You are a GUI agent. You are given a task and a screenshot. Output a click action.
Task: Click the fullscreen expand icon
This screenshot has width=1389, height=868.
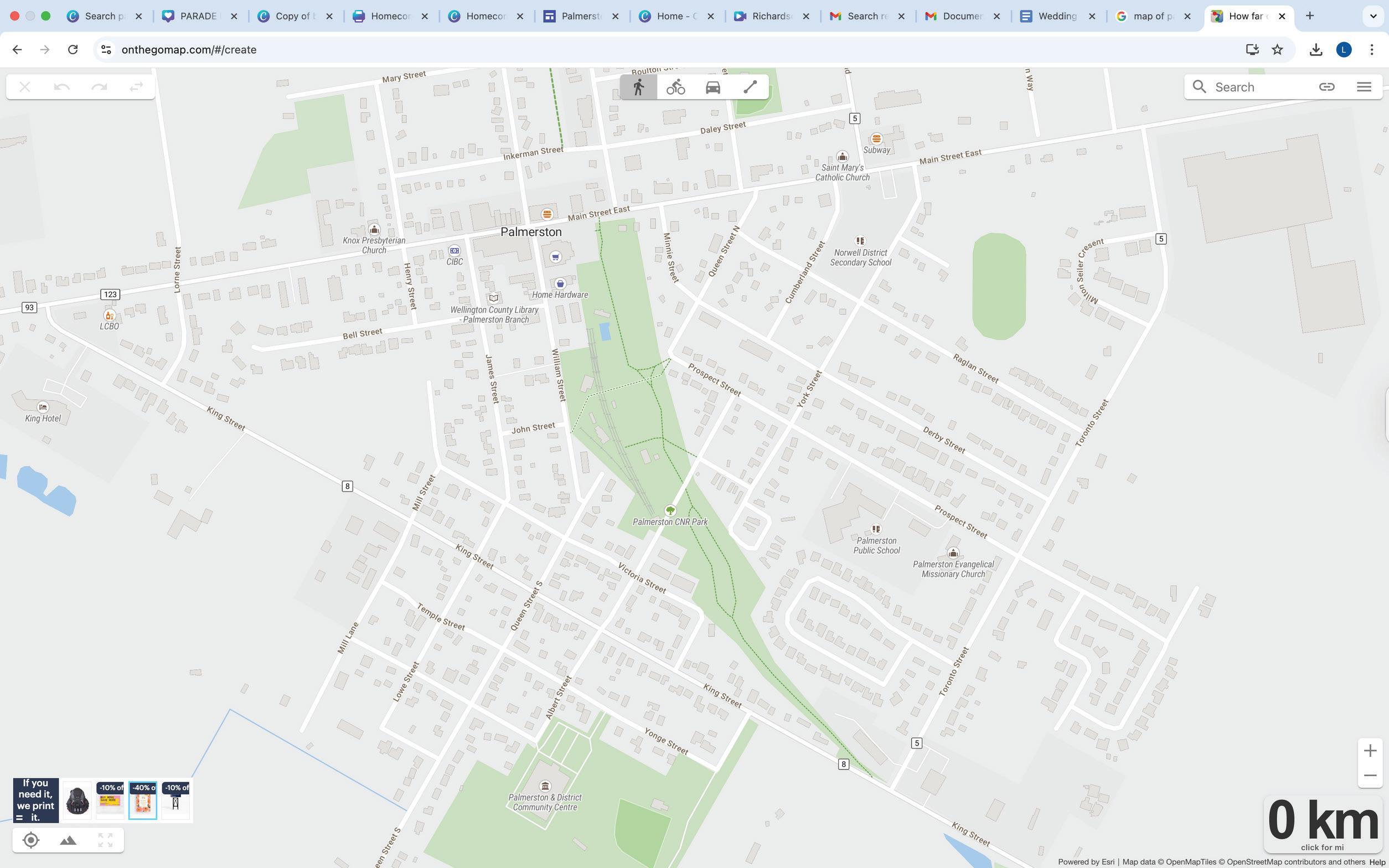click(x=106, y=840)
